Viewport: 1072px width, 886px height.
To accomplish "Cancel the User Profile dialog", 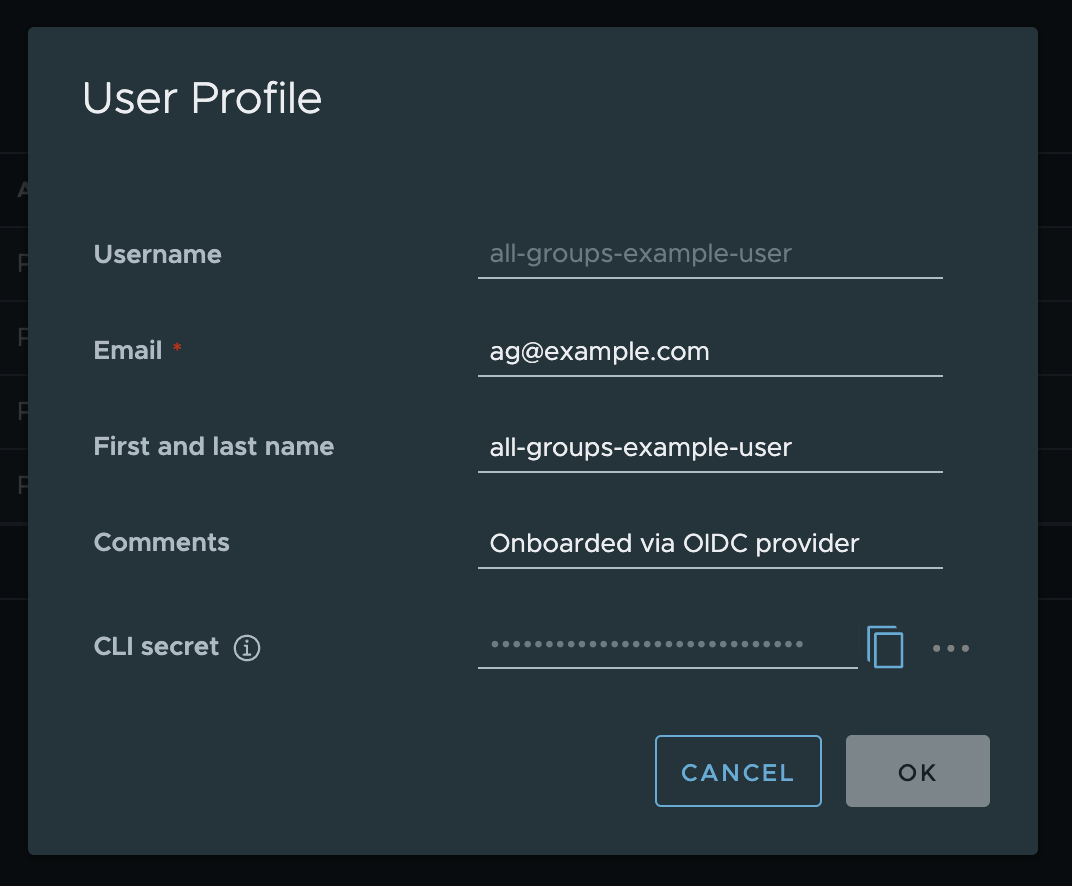I will click(737, 771).
